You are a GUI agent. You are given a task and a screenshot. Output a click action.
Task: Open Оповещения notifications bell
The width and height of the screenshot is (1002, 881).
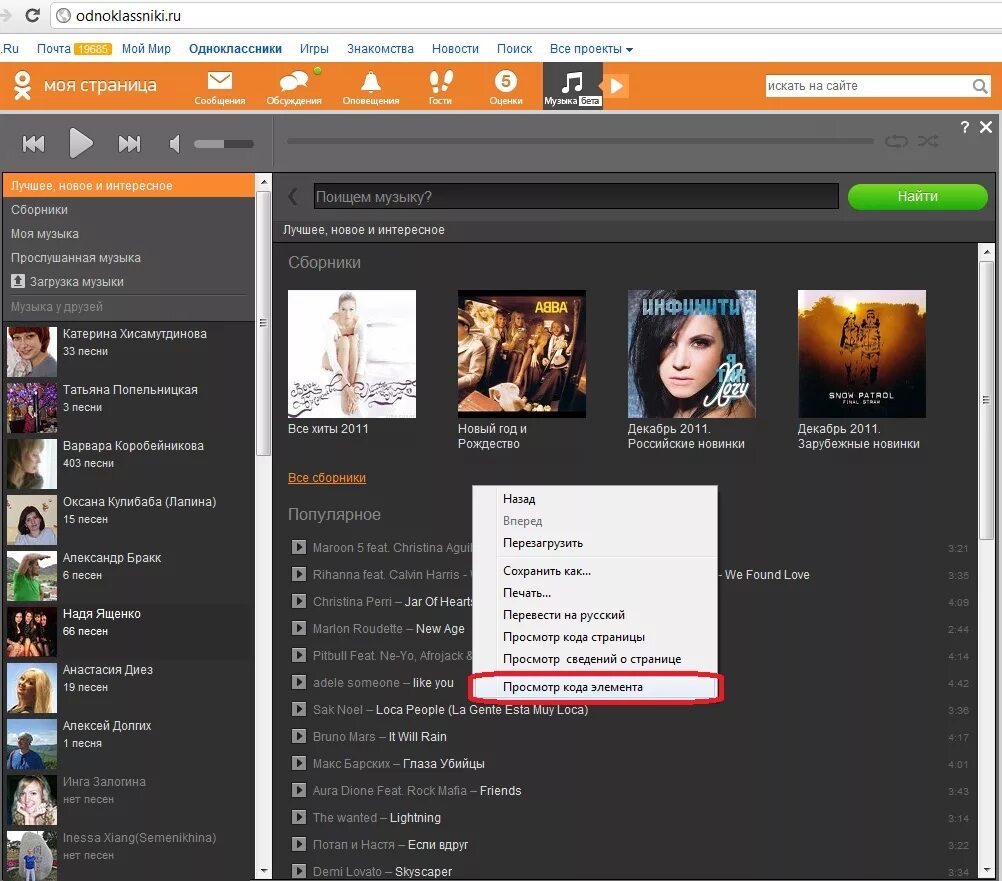click(x=371, y=88)
